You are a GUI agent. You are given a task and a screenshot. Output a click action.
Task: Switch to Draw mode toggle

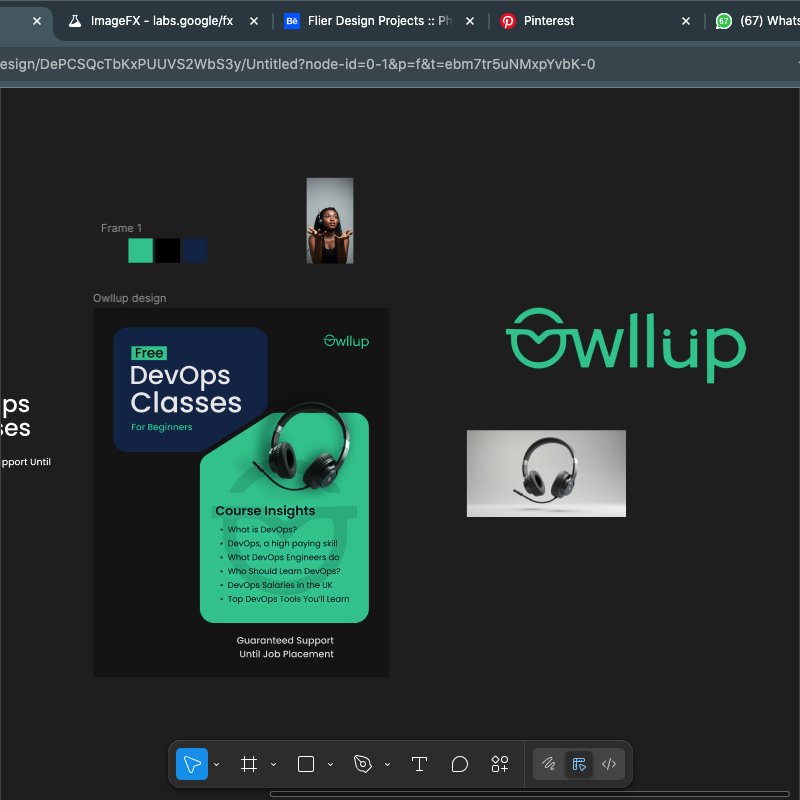pos(548,764)
